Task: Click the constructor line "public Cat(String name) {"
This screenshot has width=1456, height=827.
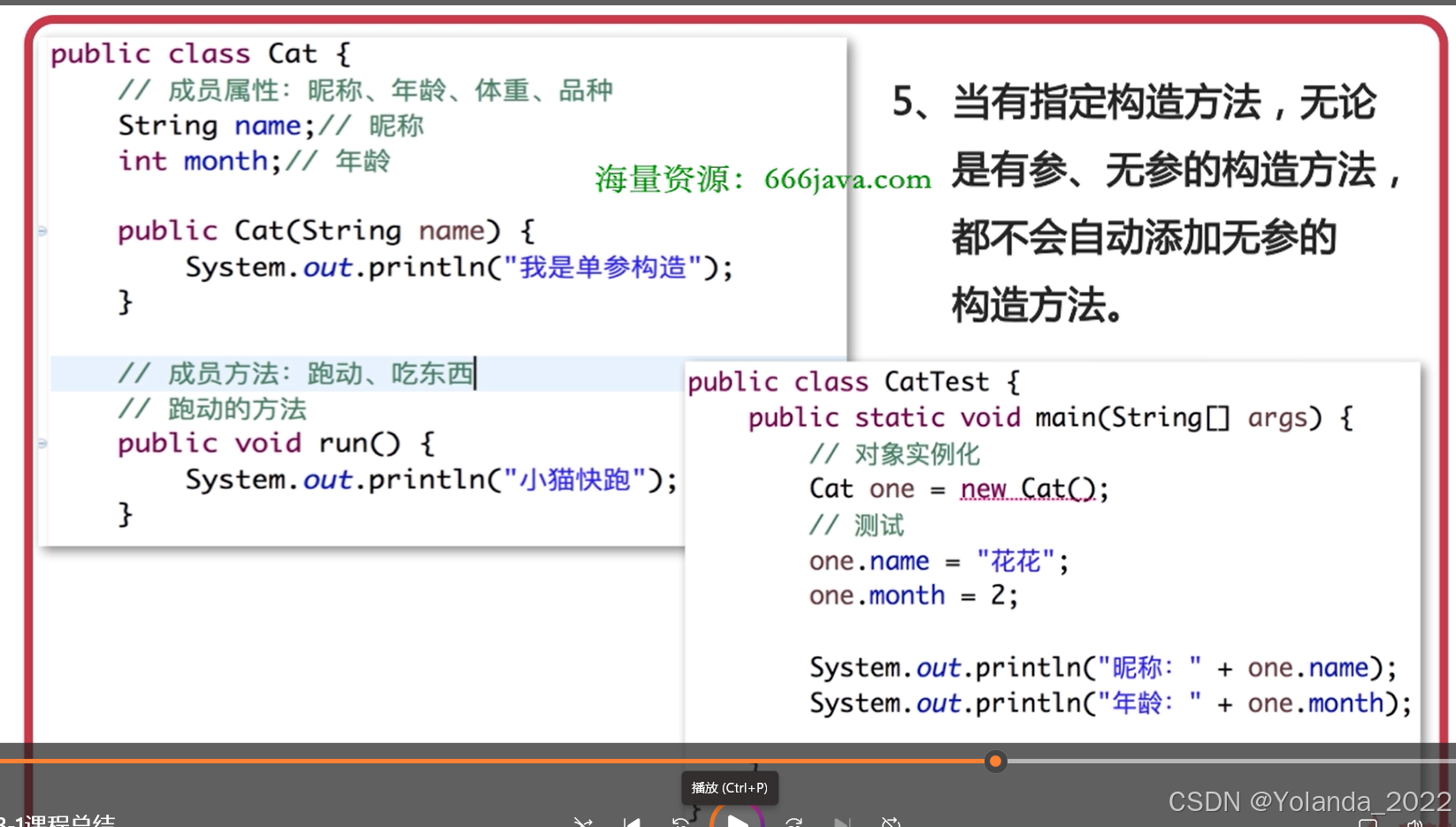Action: (326, 231)
